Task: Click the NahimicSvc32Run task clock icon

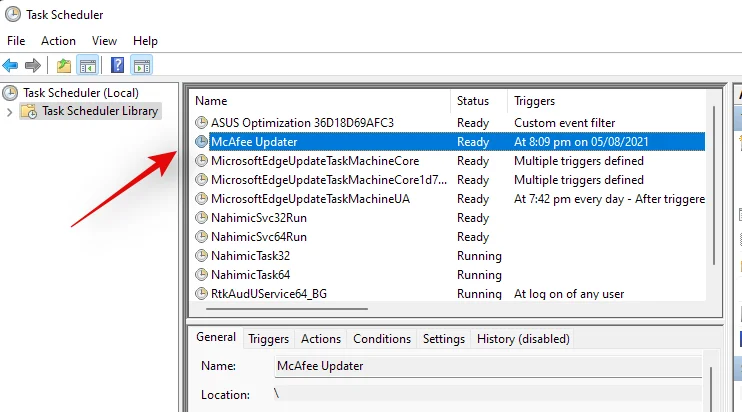Action: 201,218
